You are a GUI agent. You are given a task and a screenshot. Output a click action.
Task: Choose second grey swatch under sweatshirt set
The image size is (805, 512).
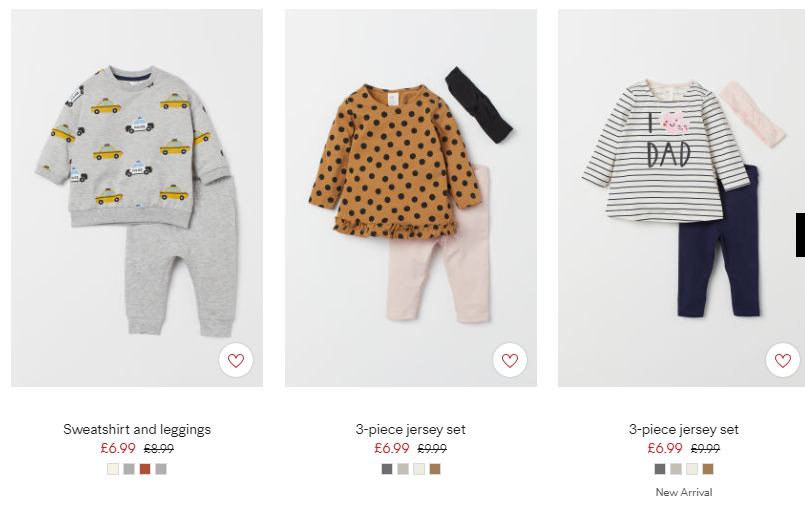pyautogui.click(x=129, y=469)
